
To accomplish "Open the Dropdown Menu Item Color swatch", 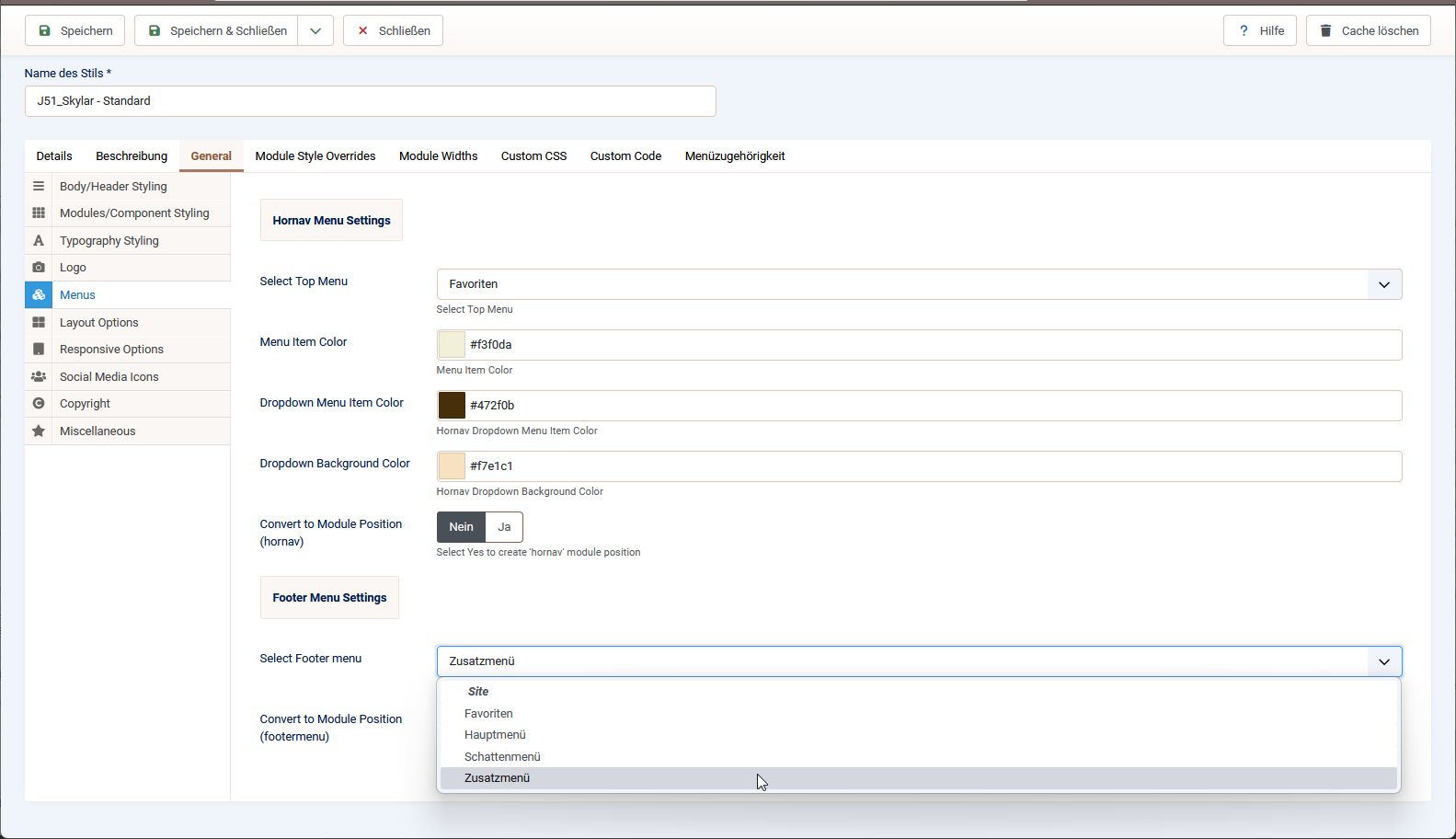I will click(452, 406).
